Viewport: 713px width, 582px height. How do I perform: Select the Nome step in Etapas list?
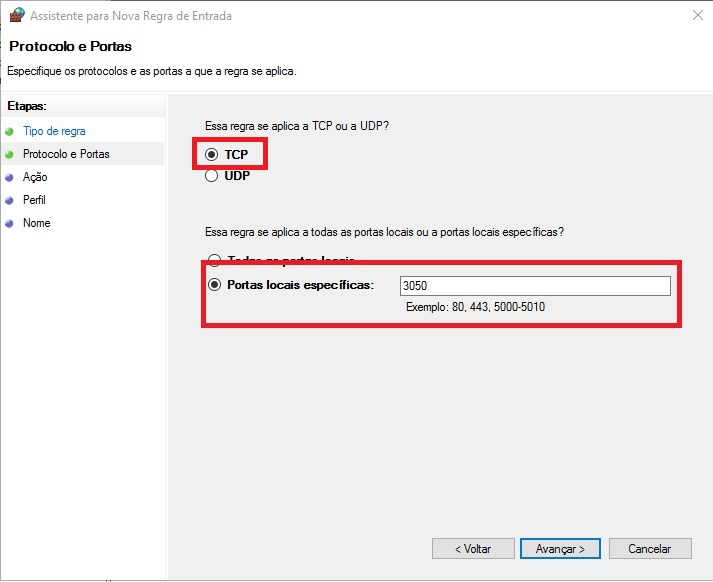point(36,223)
